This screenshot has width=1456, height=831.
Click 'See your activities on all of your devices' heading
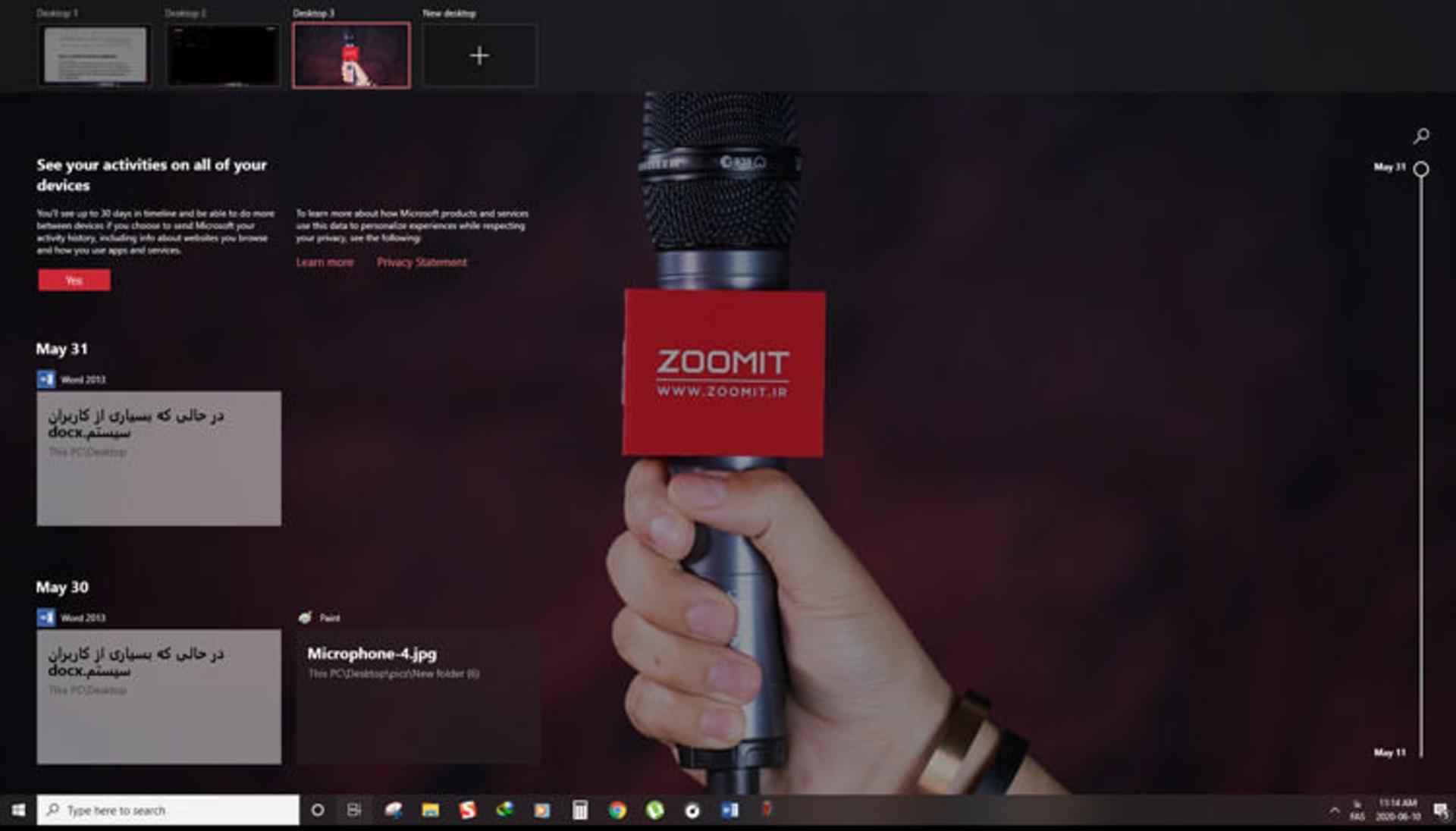(152, 175)
